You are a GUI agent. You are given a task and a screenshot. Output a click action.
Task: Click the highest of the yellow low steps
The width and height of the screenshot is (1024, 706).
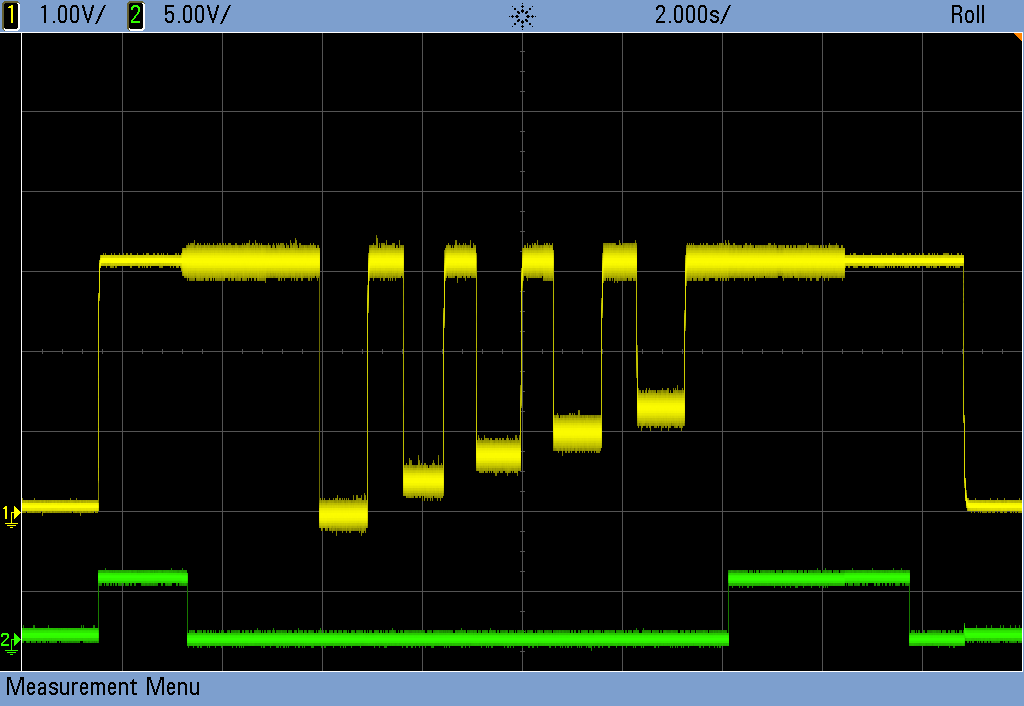coord(661,408)
